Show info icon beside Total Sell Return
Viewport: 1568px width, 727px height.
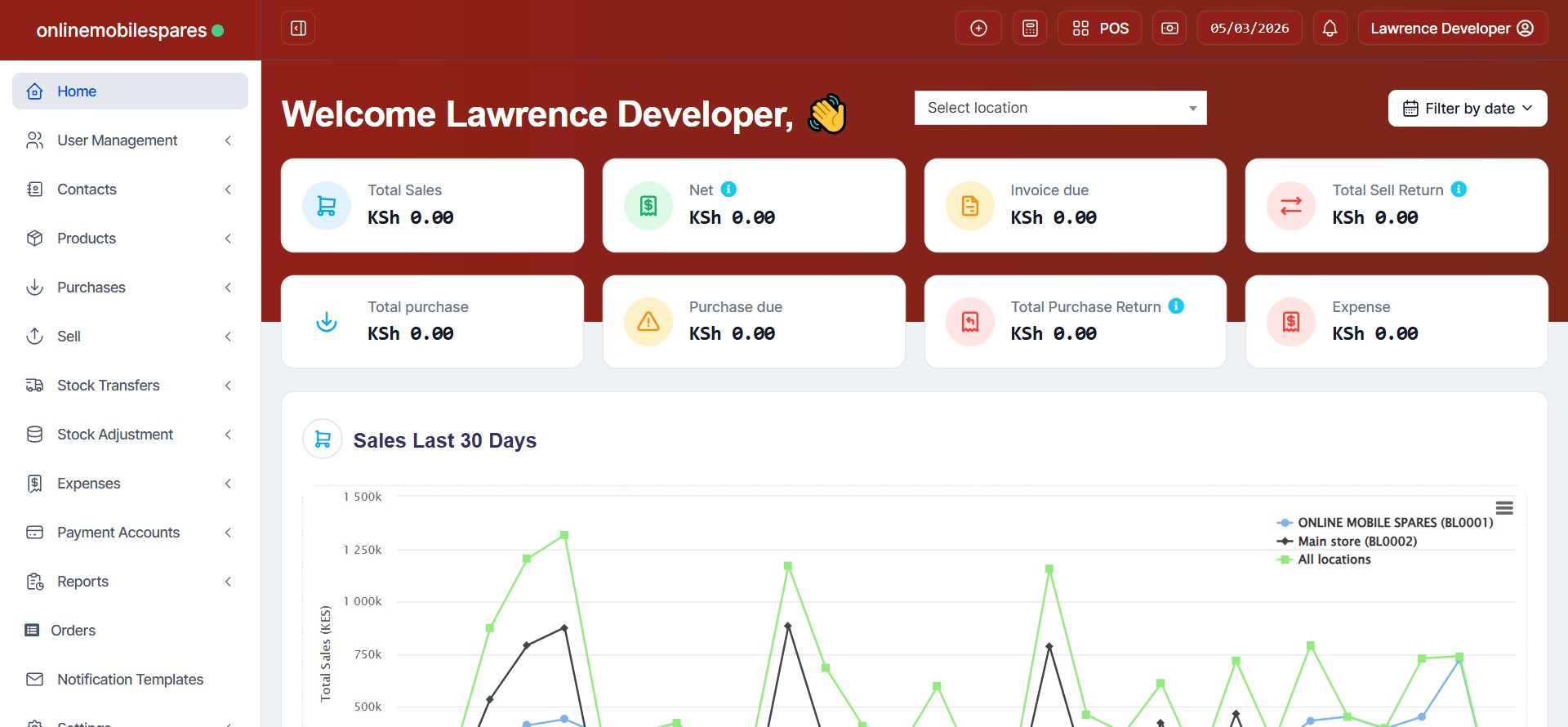coord(1459,190)
